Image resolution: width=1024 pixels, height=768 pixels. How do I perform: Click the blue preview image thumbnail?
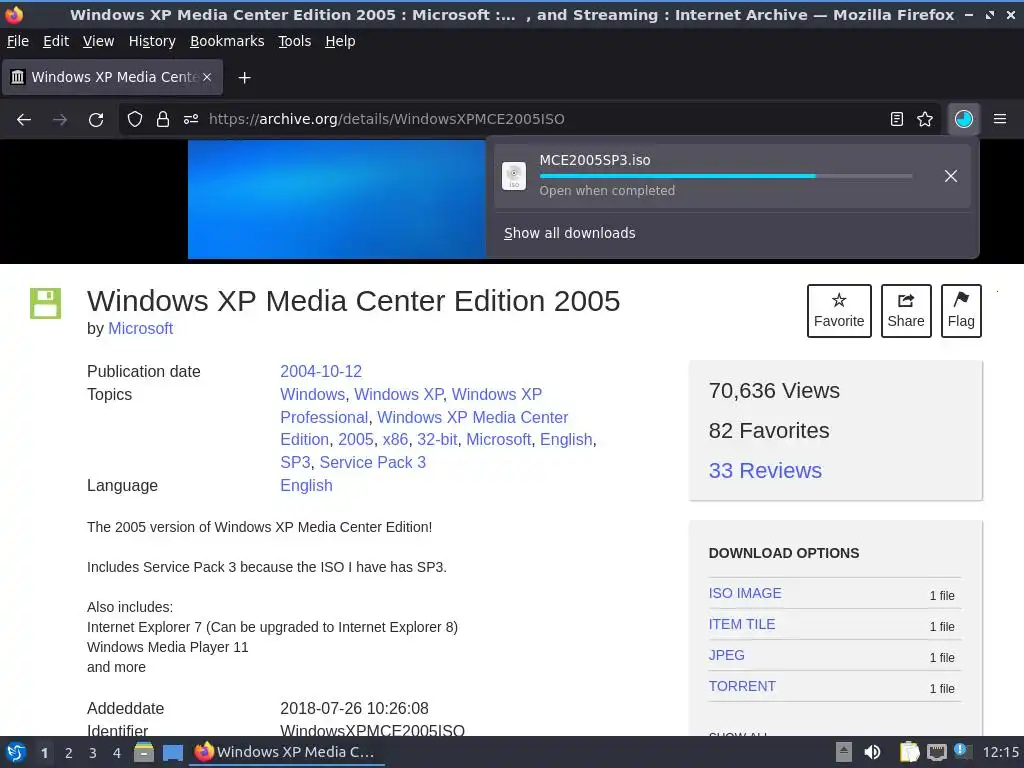(x=337, y=199)
